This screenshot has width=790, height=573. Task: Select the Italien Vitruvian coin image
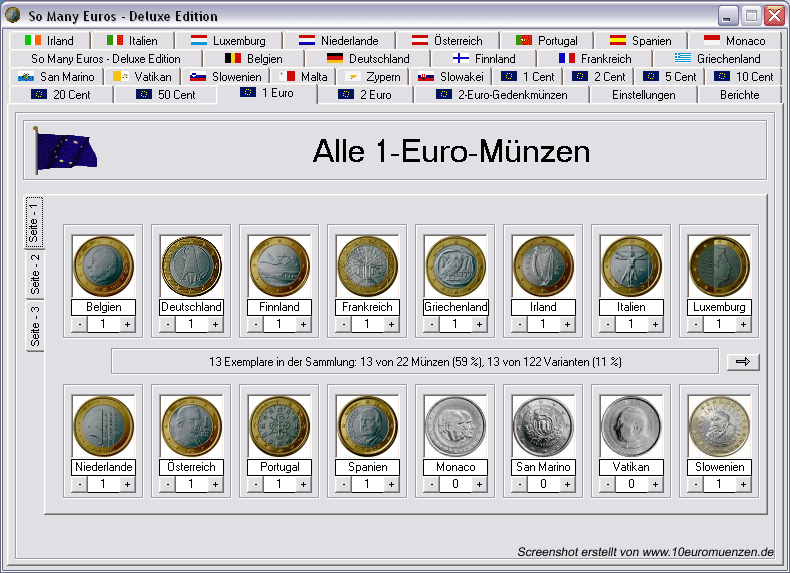pos(631,266)
